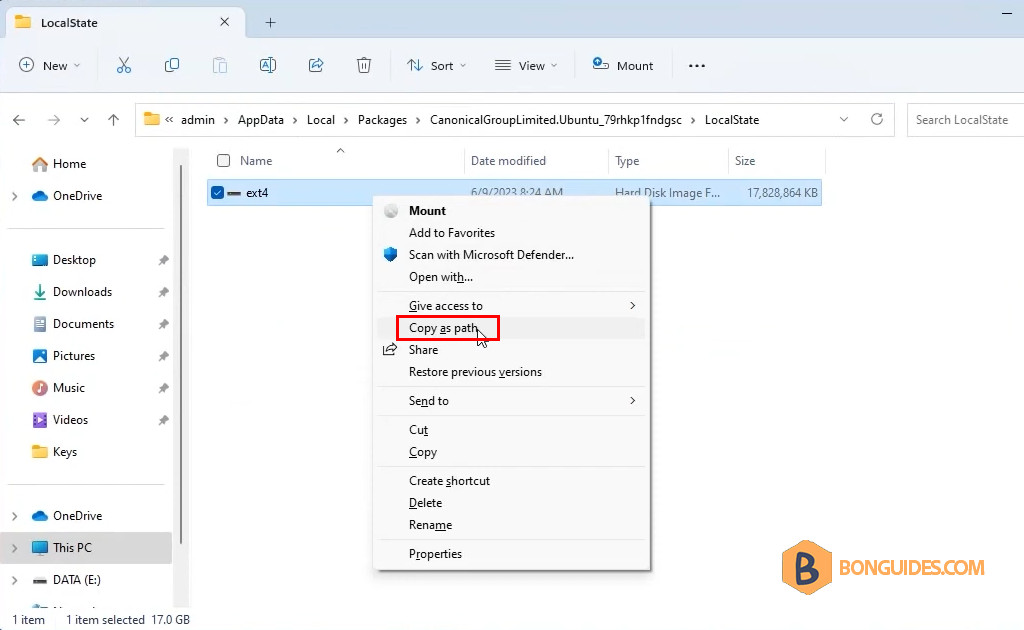
Task: Expand the DATA (E:) drive node
Action: click(14, 580)
